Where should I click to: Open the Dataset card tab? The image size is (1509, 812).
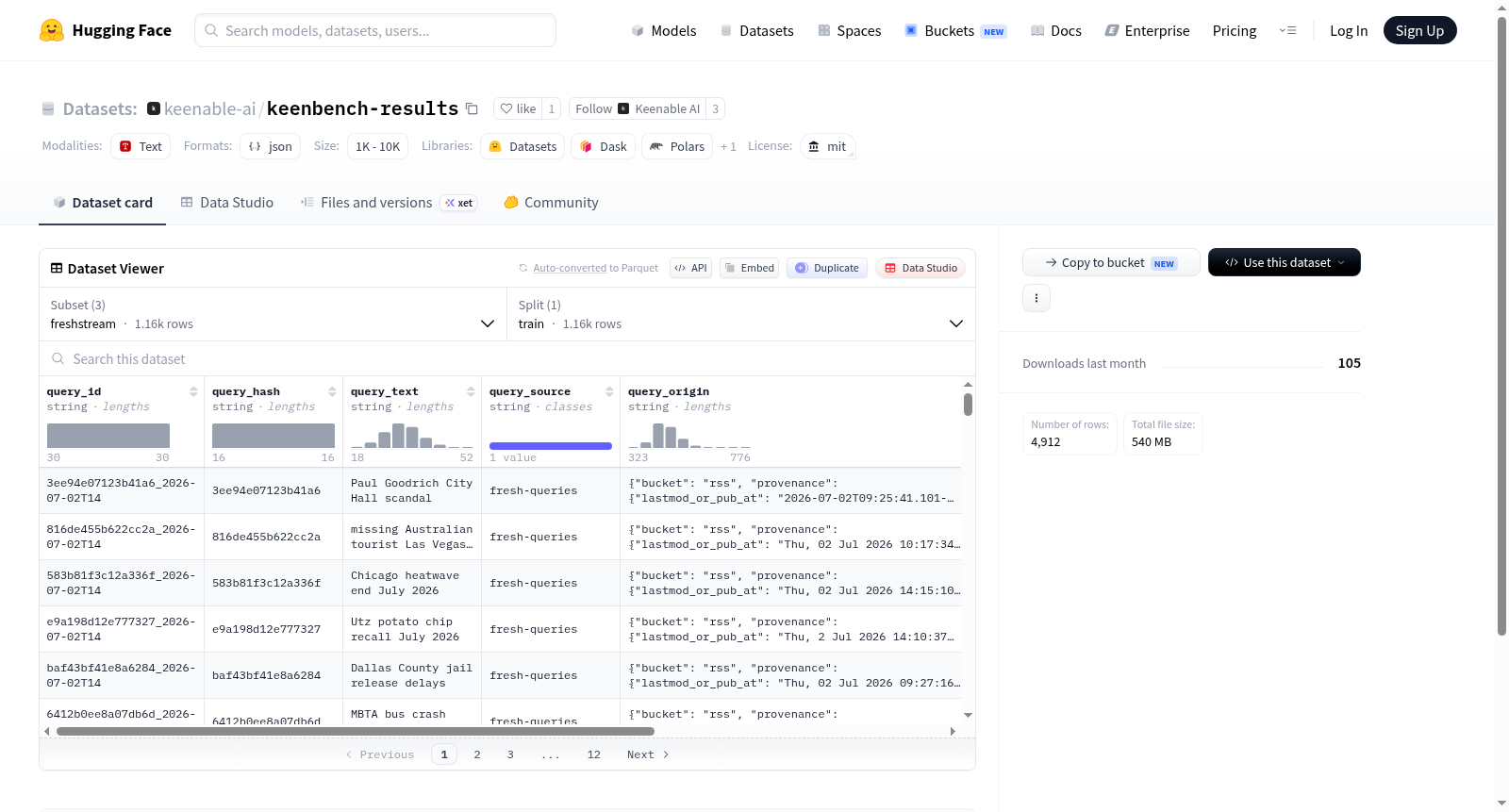tap(102, 203)
